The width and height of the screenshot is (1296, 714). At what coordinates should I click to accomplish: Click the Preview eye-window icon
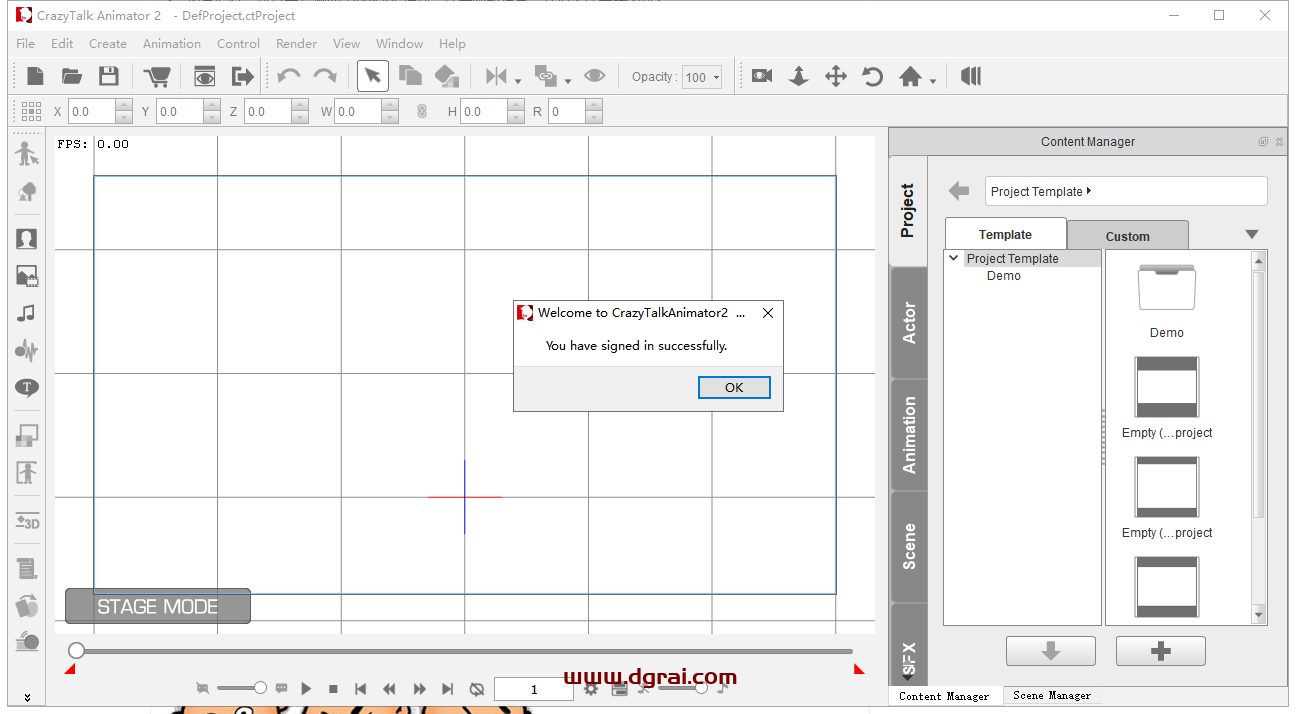point(205,76)
